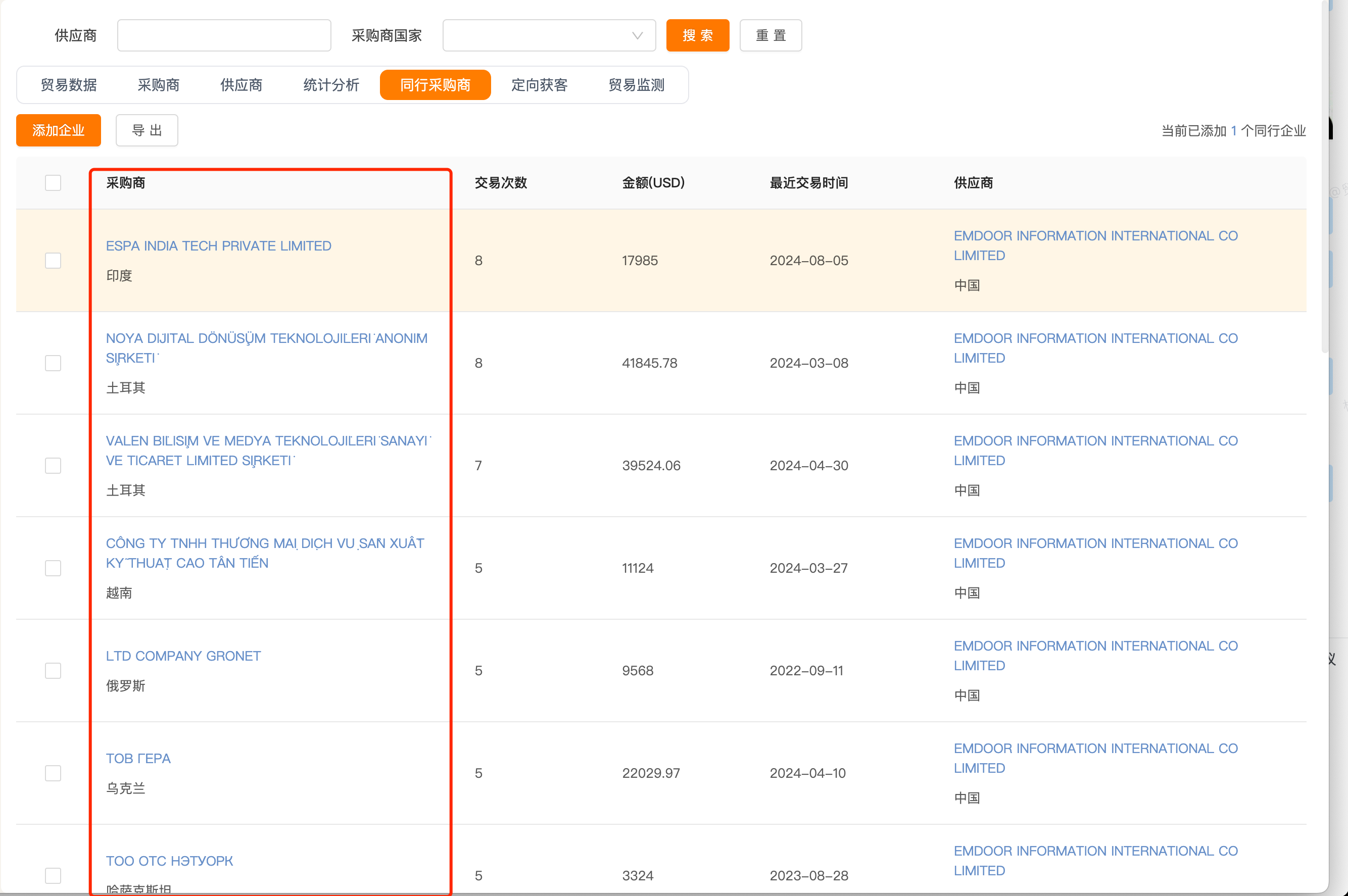Click the 供应商 column header in table
Screen dimensions: 1348x896
click(973, 183)
